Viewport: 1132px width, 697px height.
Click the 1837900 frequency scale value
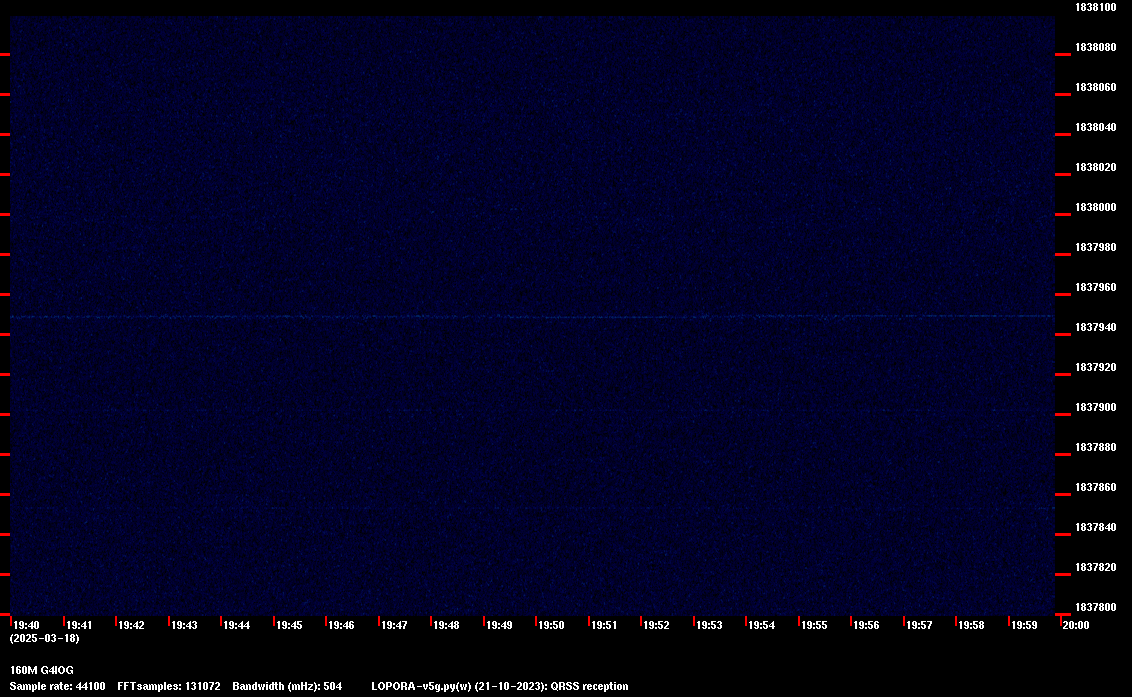click(x=1095, y=407)
